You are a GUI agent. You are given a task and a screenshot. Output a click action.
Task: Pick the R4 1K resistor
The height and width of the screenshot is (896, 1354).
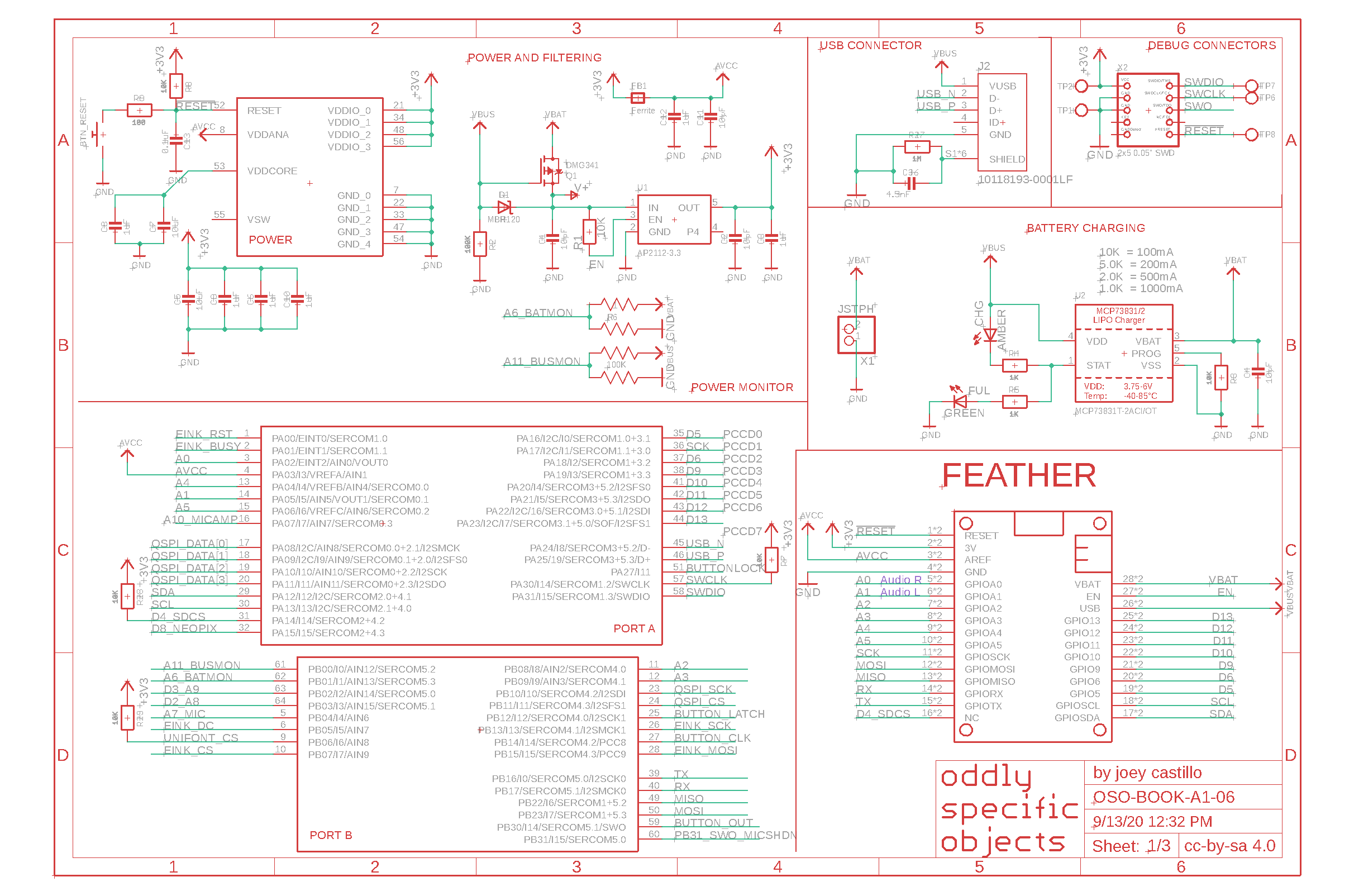pos(1014,365)
